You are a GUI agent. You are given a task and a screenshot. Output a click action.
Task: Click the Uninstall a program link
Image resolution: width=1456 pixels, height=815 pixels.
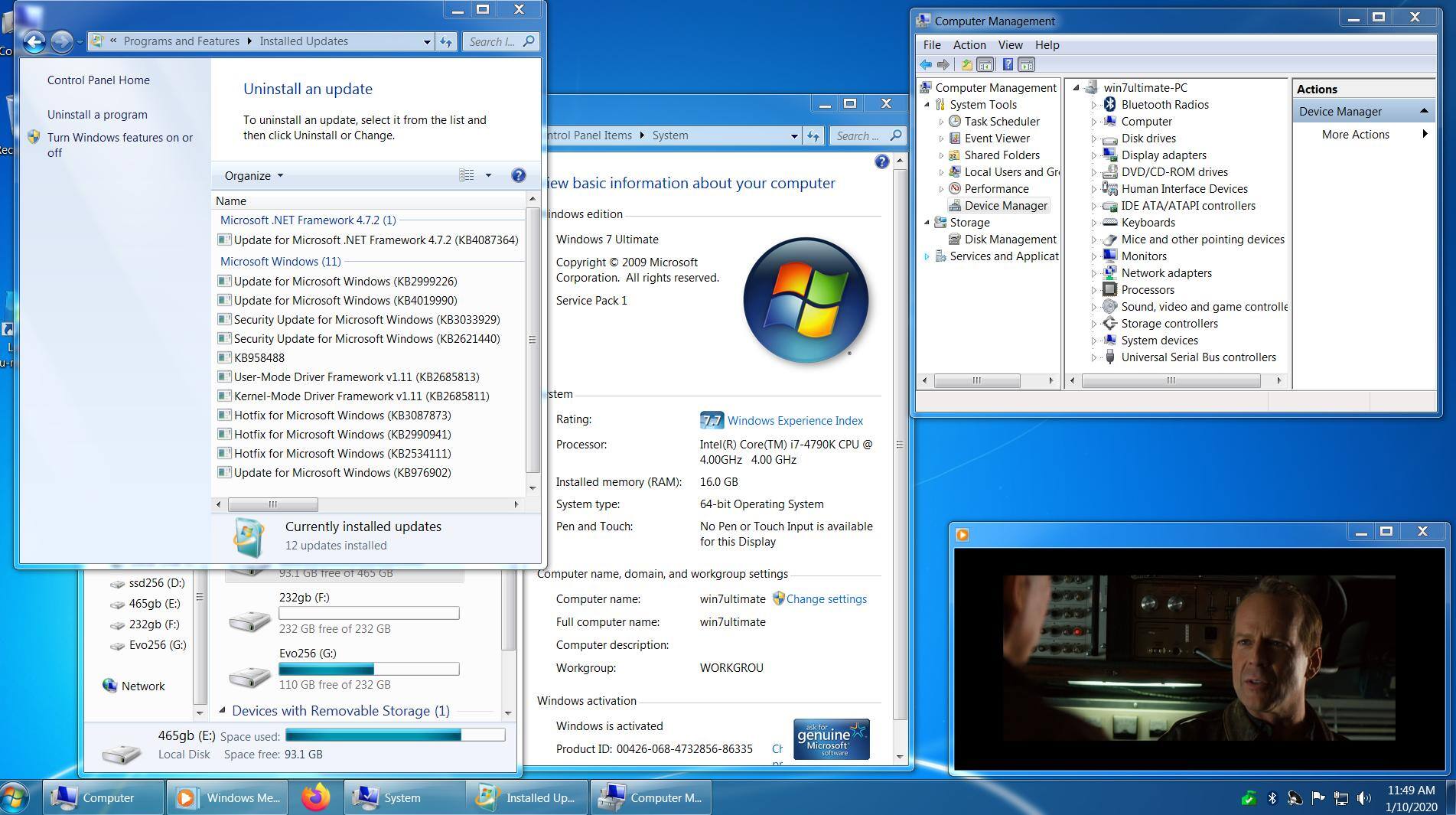pos(97,115)
